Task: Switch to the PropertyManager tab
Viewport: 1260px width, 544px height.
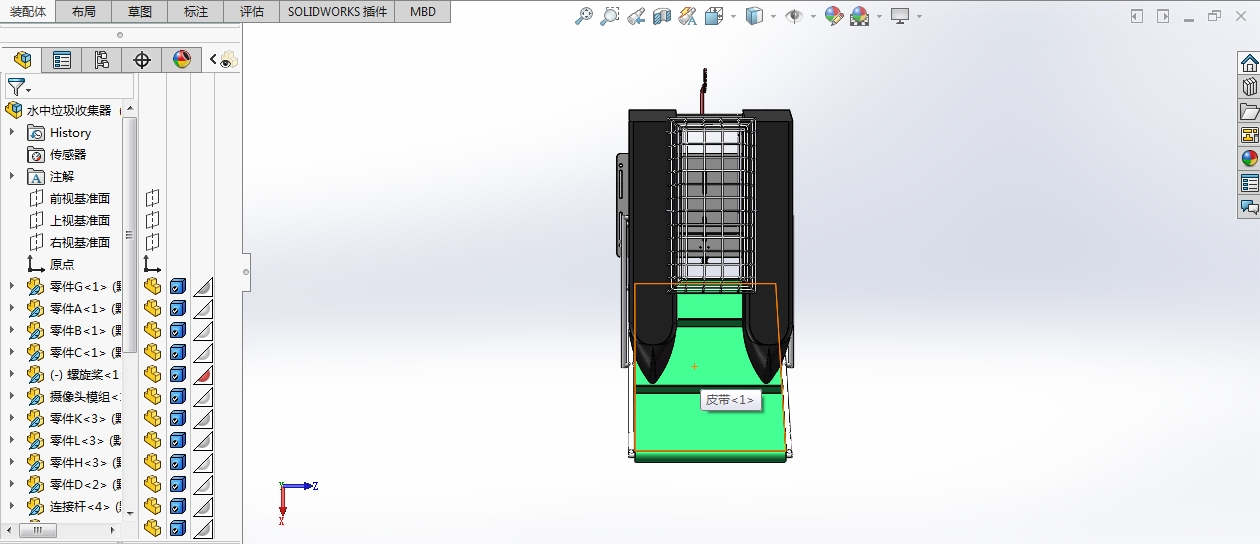Action: pyautogui.click(x=62, y=60)
